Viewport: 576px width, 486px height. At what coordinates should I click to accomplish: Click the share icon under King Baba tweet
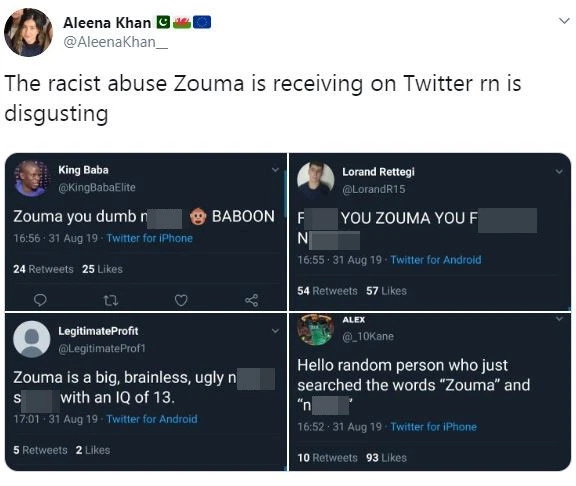[x=252, y=300]
